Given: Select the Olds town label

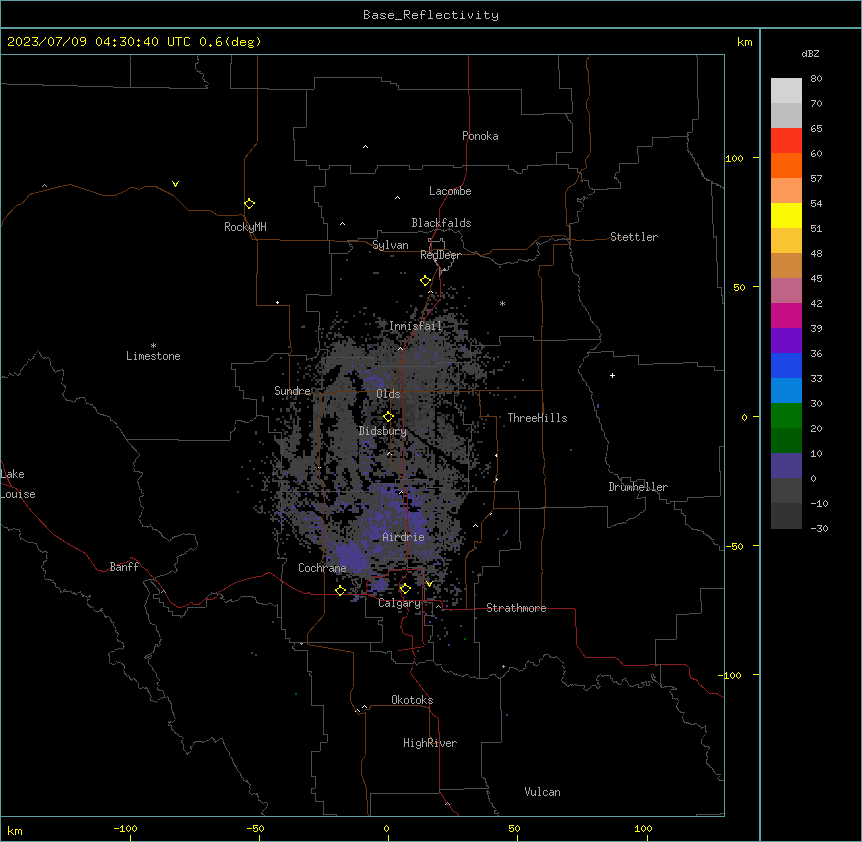Looking at the screenshot, I should click(388, 394).
